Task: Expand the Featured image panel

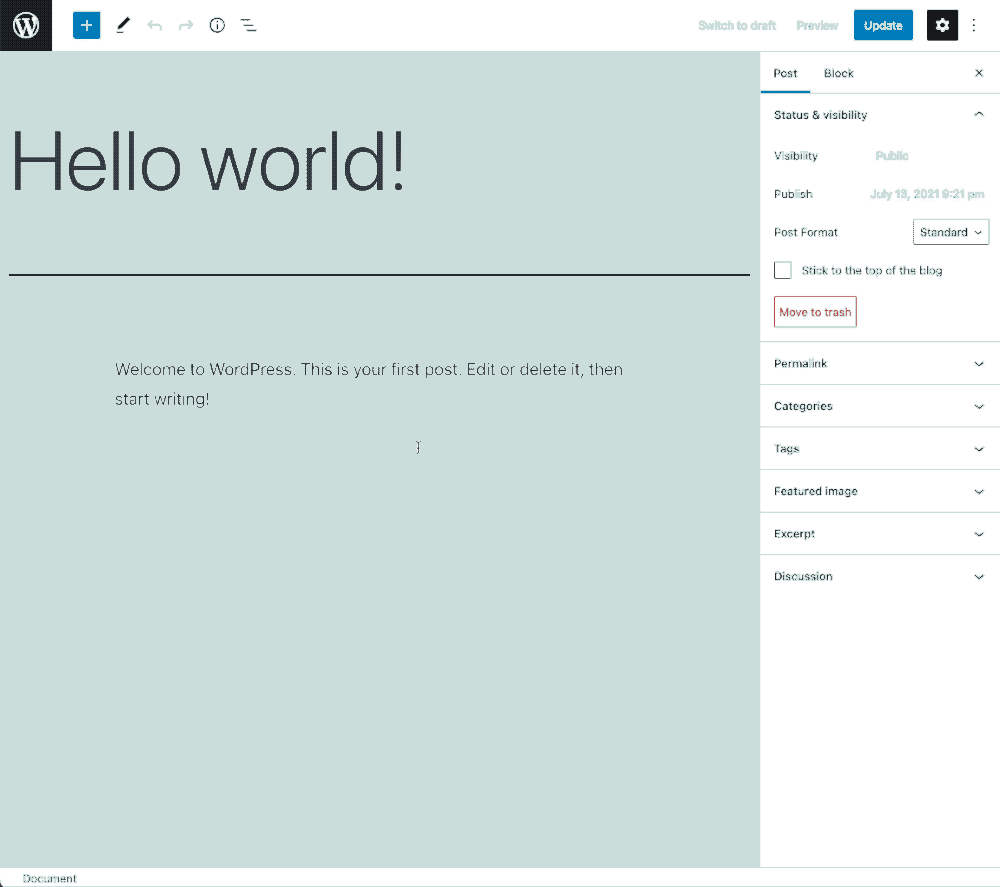Action: pyautogui.click(x=879, y=491)
